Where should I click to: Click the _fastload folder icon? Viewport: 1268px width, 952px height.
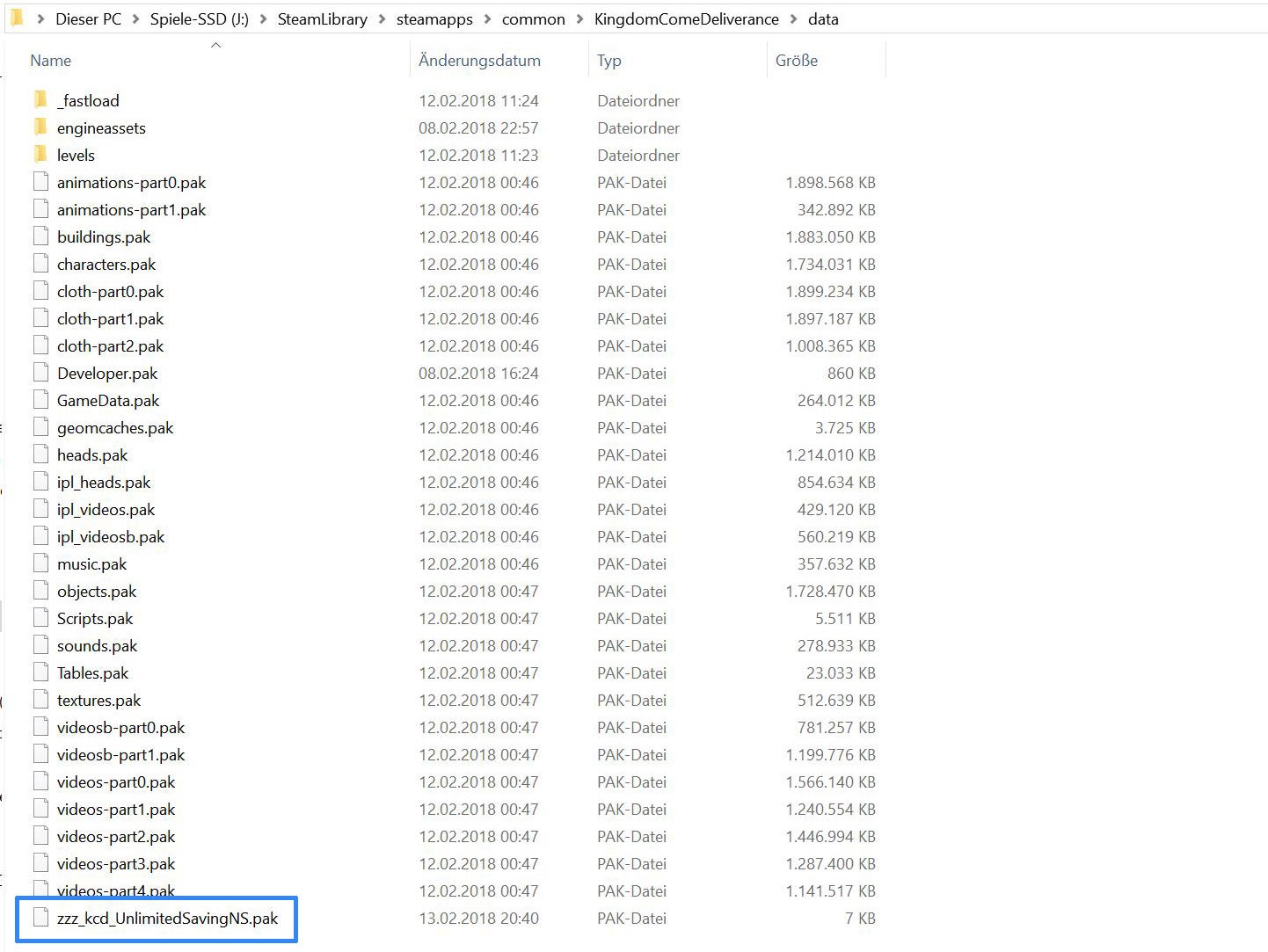click(x=40, y=99)
